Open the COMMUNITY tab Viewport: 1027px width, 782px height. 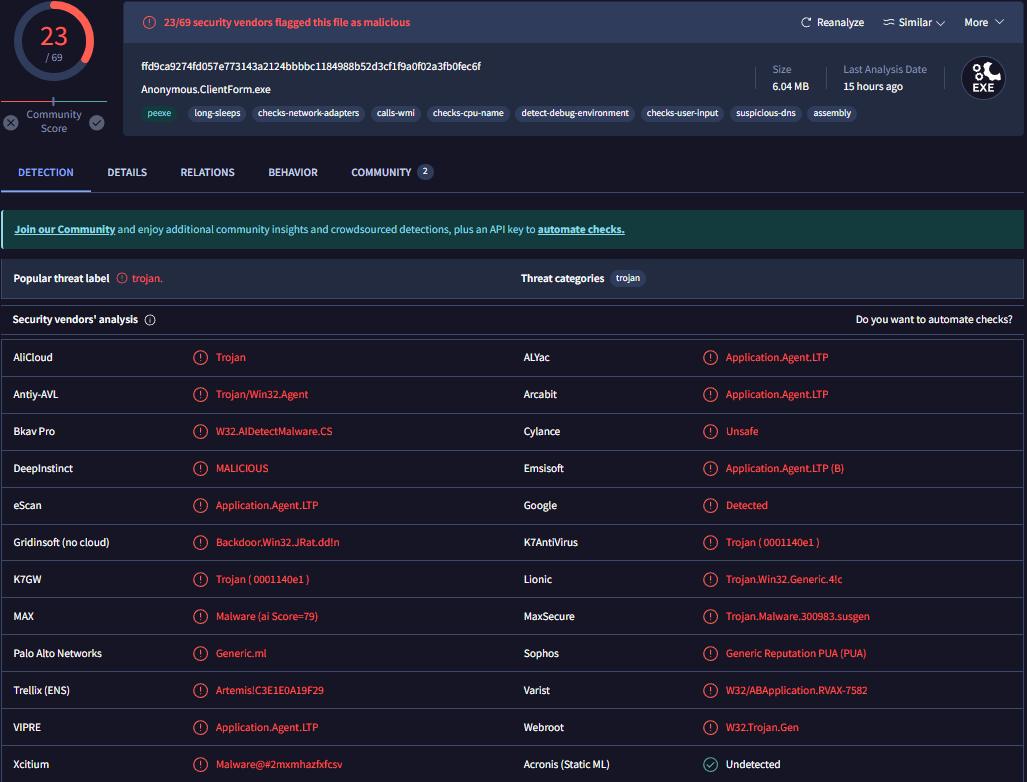[x=392, y=172]
